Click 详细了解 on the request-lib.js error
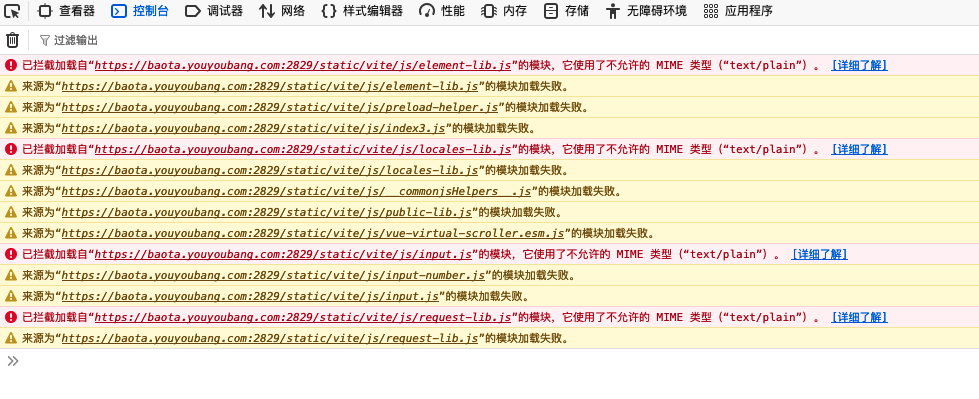This screenshot has width=979, height=399. click(x=859, y=317)
